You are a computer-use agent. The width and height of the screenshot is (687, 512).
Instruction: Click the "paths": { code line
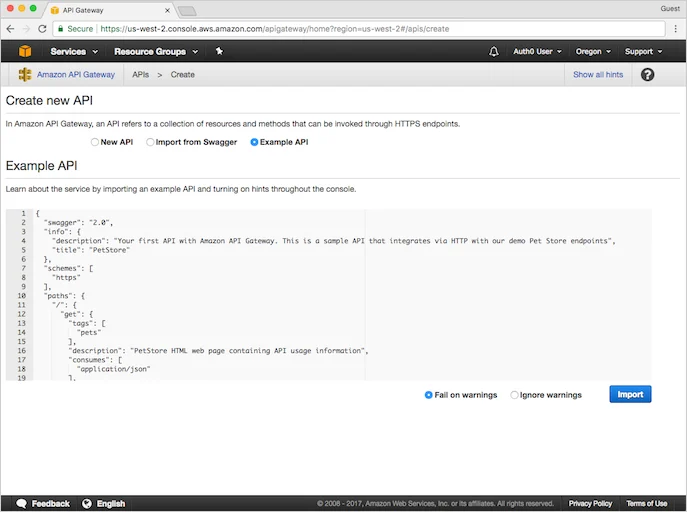coord(64,296)
